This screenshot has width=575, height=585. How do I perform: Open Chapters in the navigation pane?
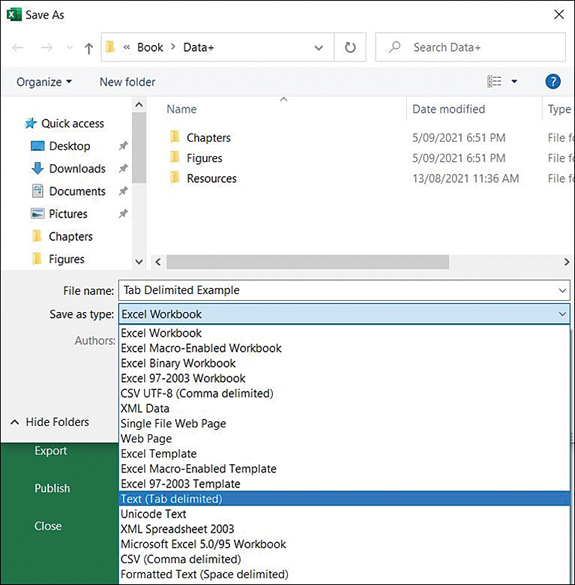[63, 236]
